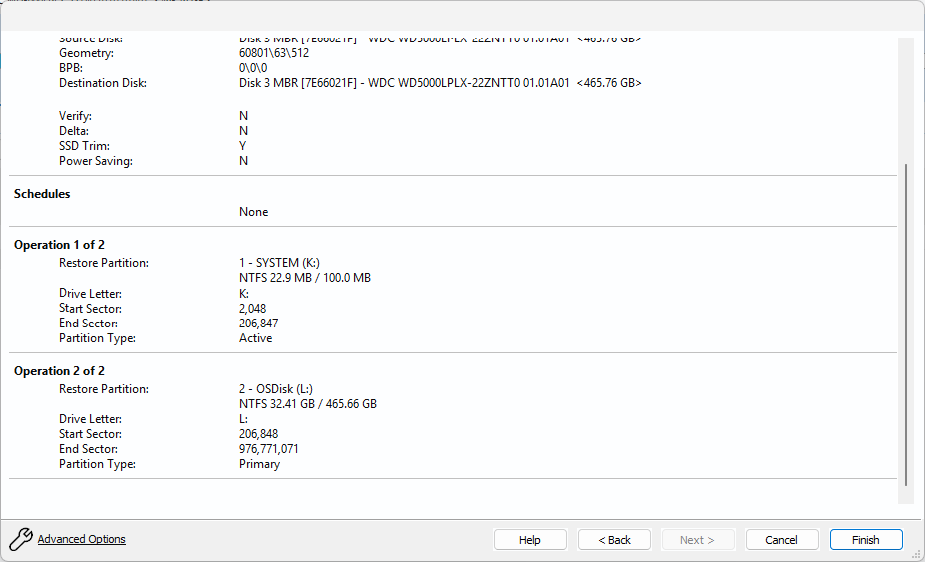This screenshot has height=562, width=925.
Task: Select the Schedules section heading
Action: pos(42,194)
